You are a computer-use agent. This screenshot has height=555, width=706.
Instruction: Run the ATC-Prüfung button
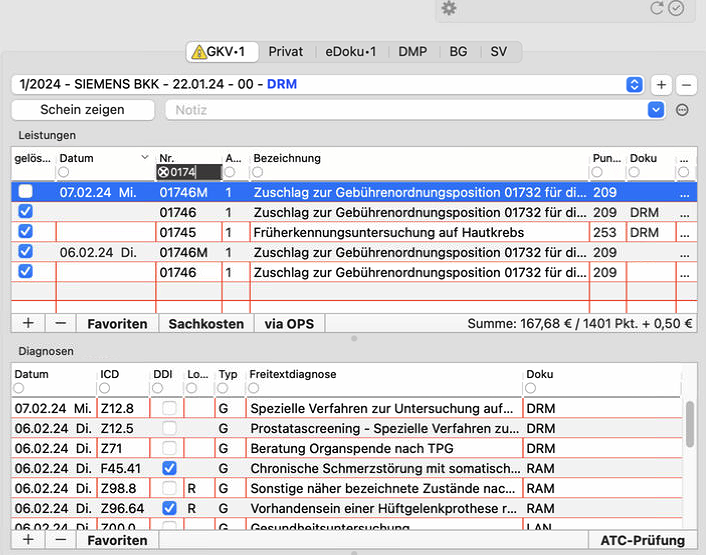pos(643,540)
